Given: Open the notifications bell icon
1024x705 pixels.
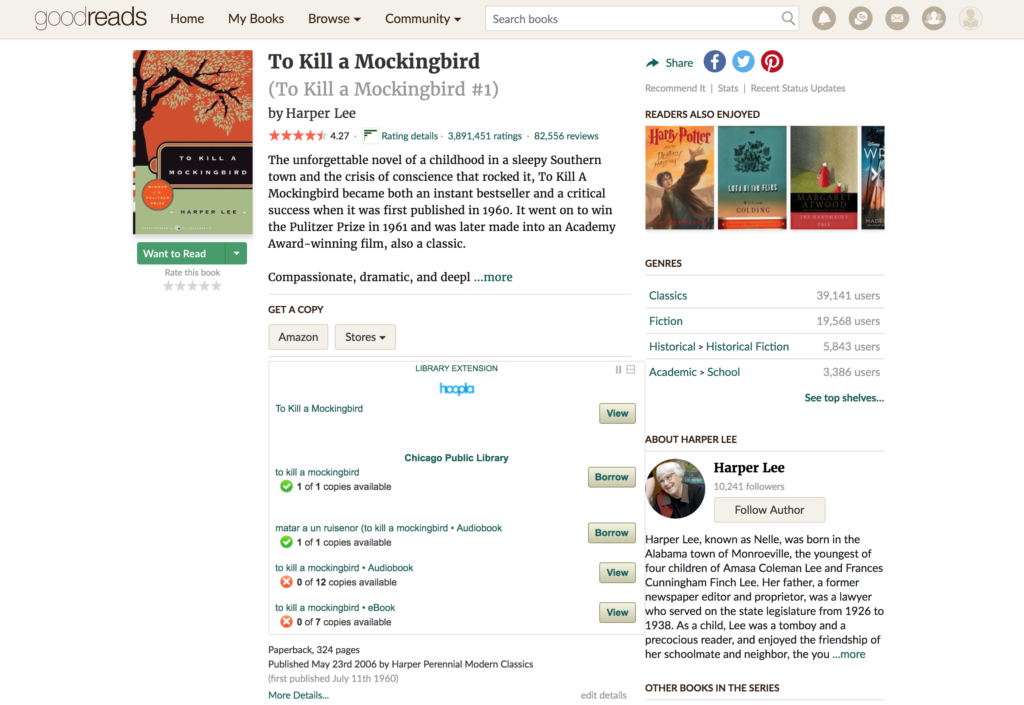Looking at the screenshot, I should coord(824,18).
